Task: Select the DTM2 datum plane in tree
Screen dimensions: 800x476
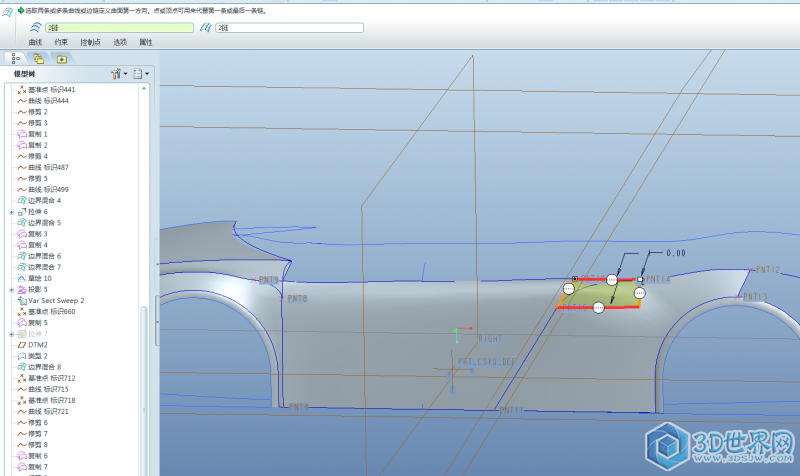Action: pyautogui.click(x=38, y=345)
